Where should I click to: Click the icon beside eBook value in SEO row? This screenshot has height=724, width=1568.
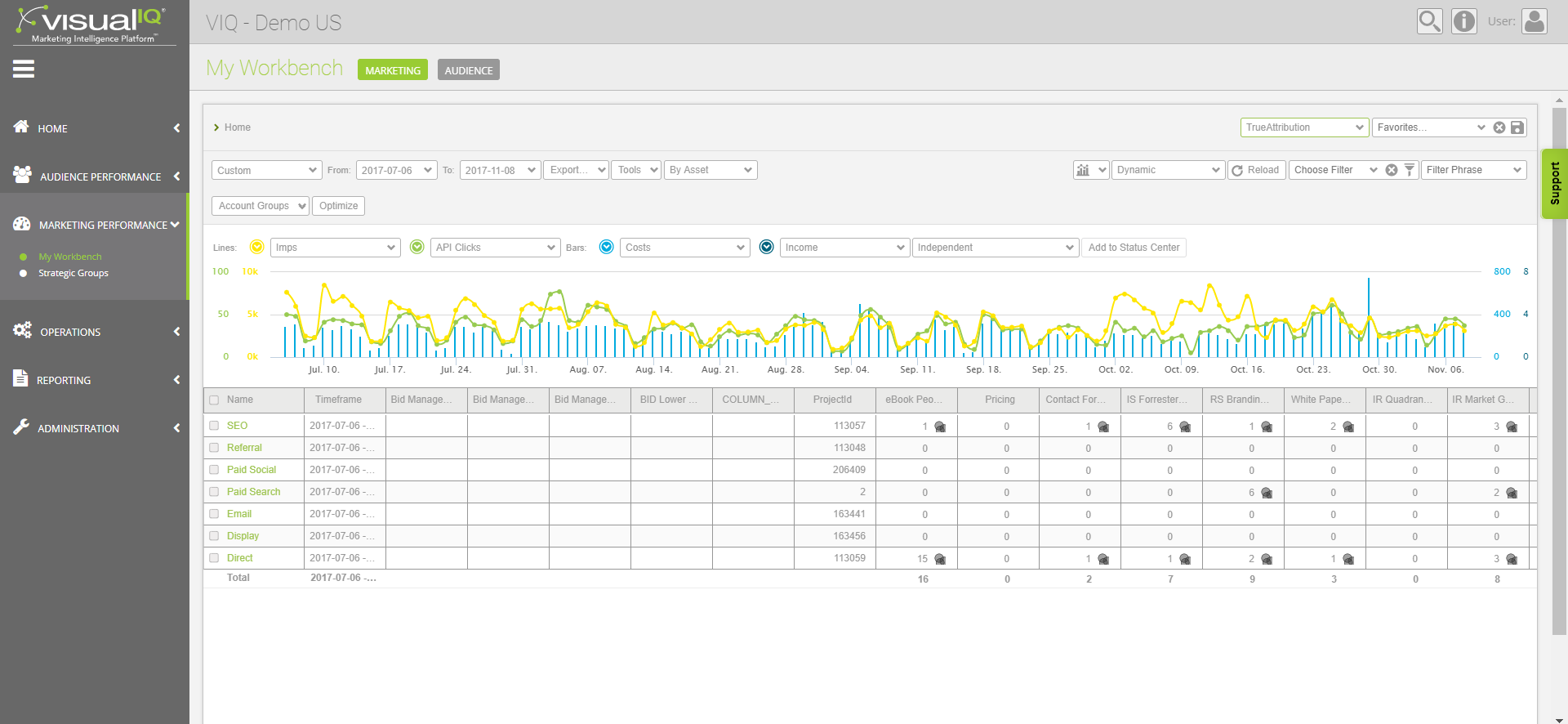point(940,427)
